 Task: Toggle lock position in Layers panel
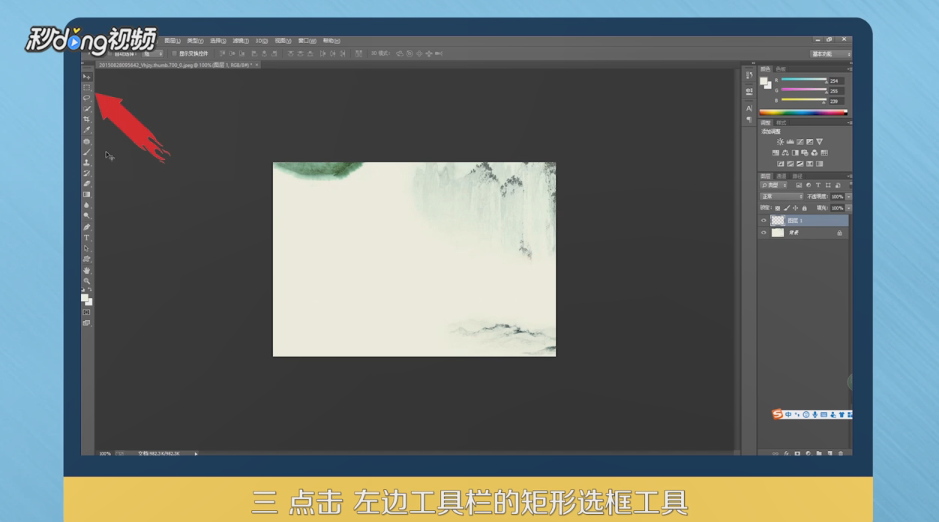click(x=795, y=208)
